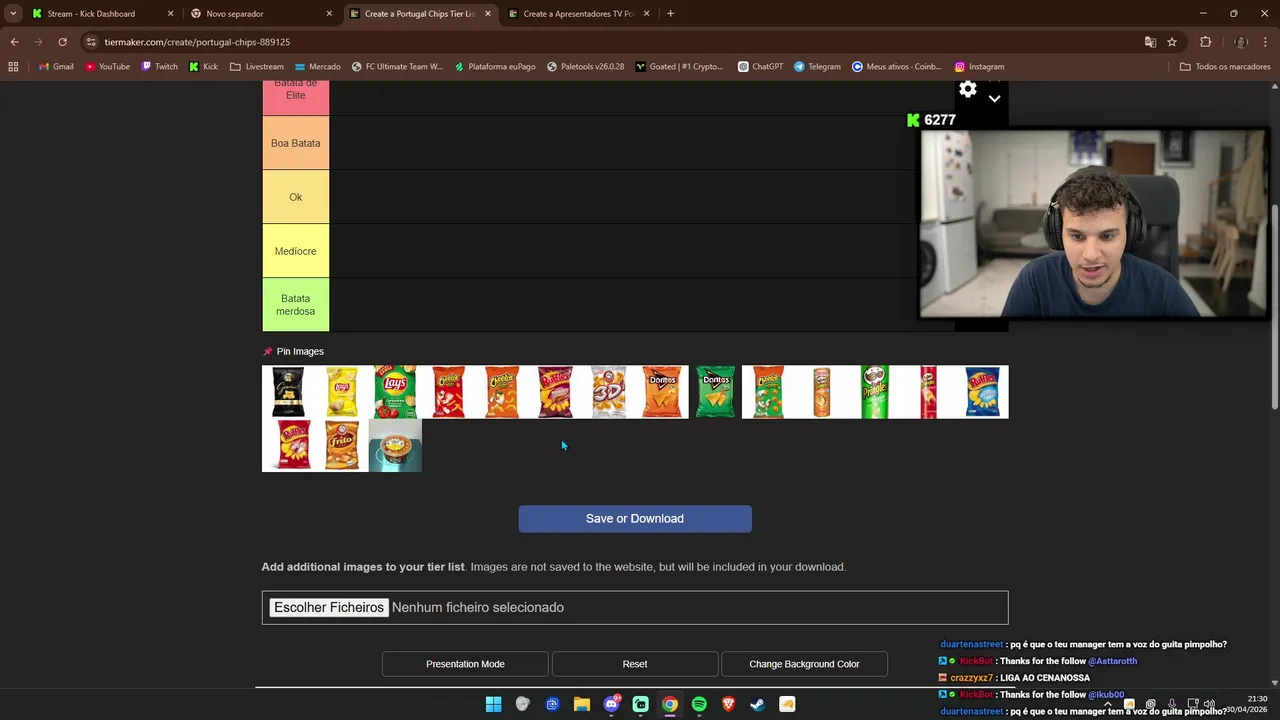Switch to Create a Apresentadores TV tab

pos(579,14)
